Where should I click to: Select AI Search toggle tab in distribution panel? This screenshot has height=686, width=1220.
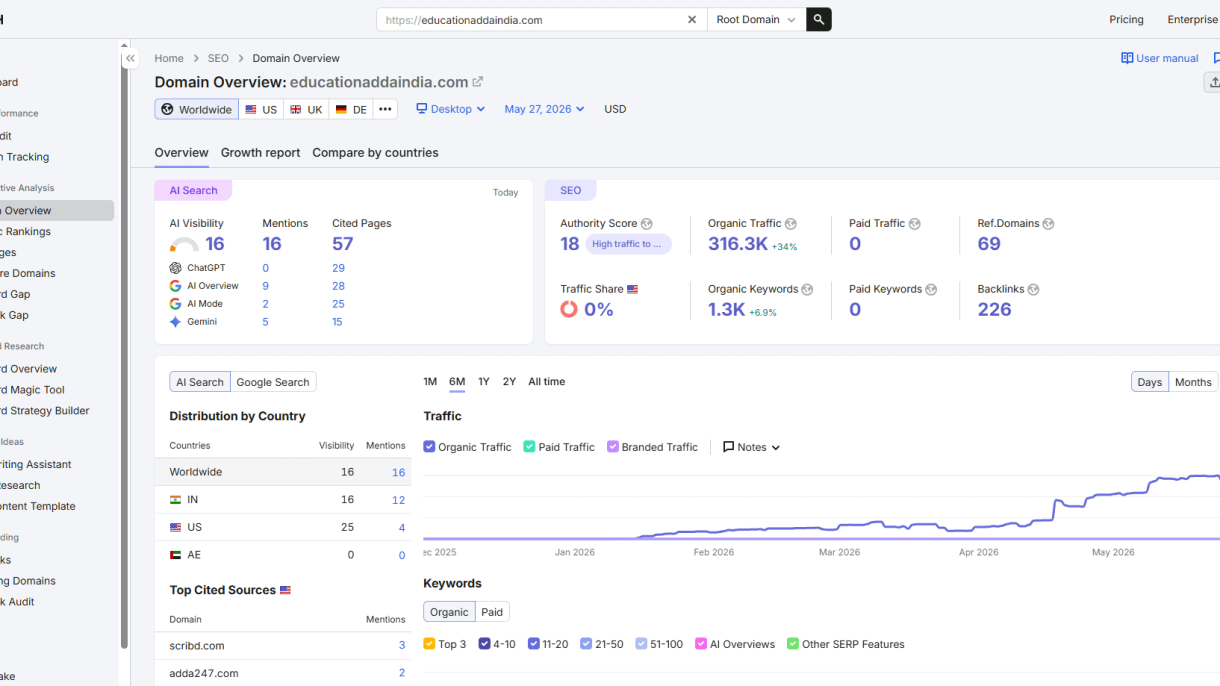click(x=200, y=382)
